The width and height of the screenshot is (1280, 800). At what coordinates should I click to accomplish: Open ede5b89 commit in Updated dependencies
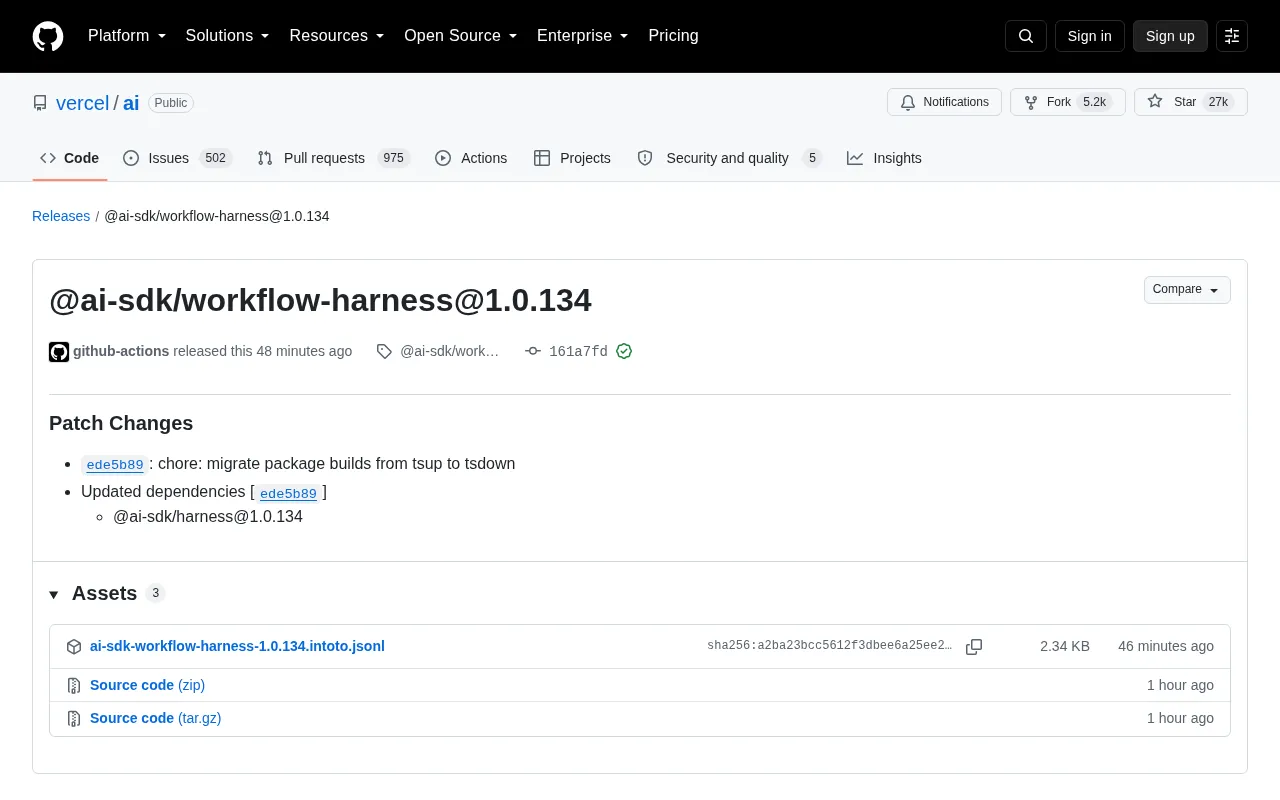288,493
